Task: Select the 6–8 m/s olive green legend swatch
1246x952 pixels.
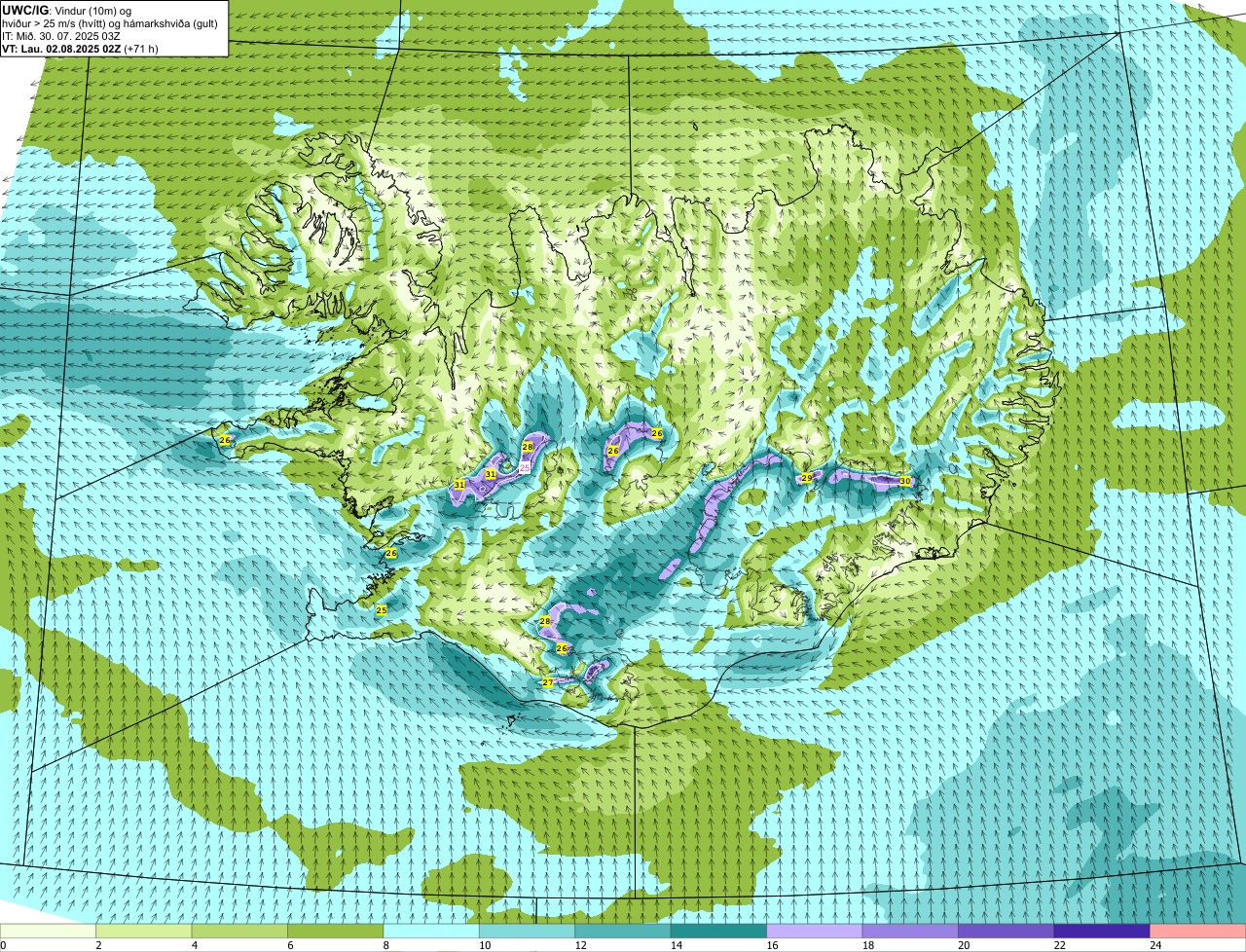Action: tap(336, 932)
